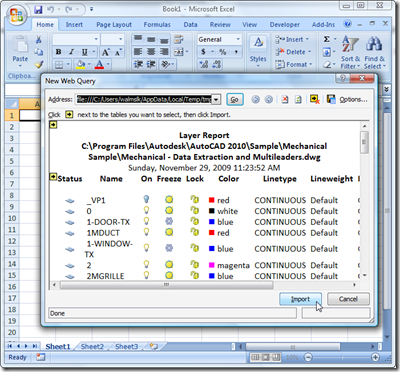The image size is (400, 372).
Task: Switch to the Page Layout ribbon tab
Action: (114, 25)
